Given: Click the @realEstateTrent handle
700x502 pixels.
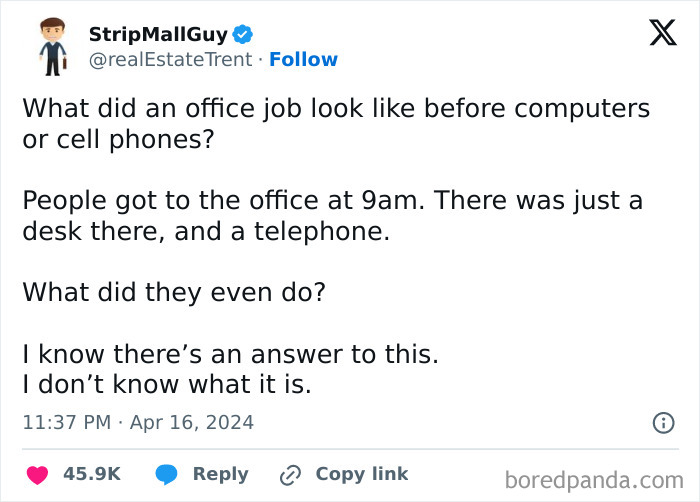Looking at the screenshot, I should click(x=170, y=60).
